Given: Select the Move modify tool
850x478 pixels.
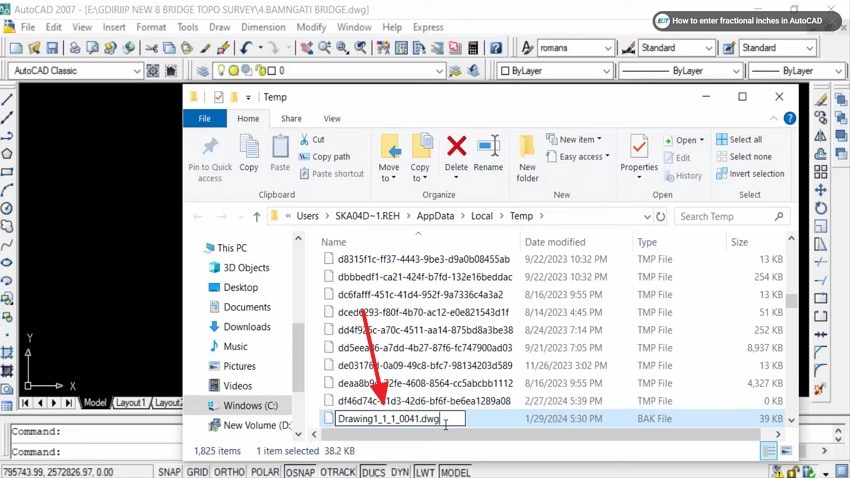Looking at the screenshot, I should [821, 190].
